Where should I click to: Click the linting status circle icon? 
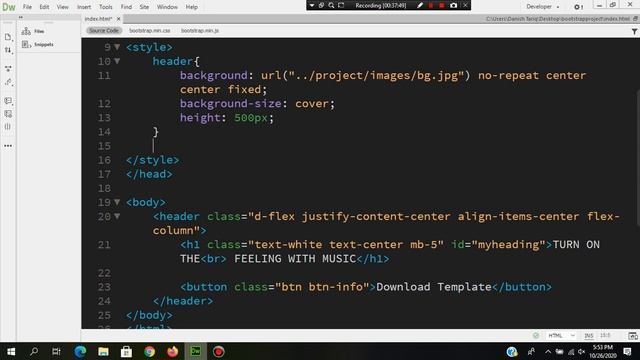click(x=536, y=336)
